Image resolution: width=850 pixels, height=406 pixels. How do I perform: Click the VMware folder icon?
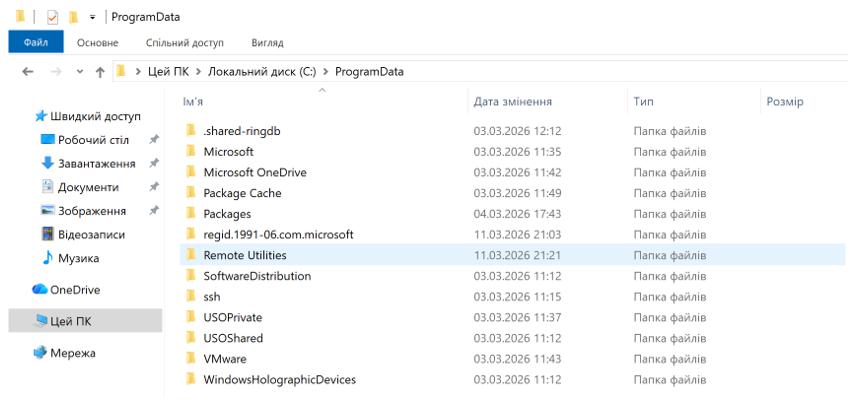tap(190, 359)
